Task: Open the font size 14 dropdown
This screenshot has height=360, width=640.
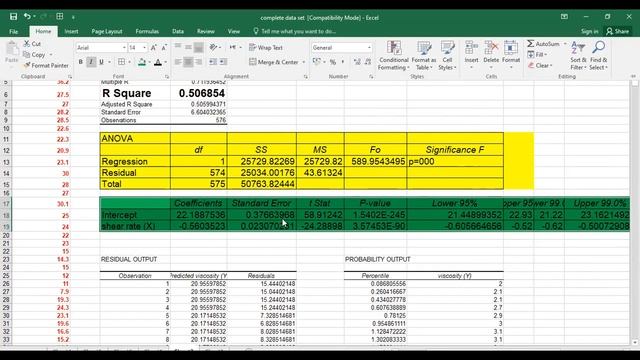Action: pos(144,48)
